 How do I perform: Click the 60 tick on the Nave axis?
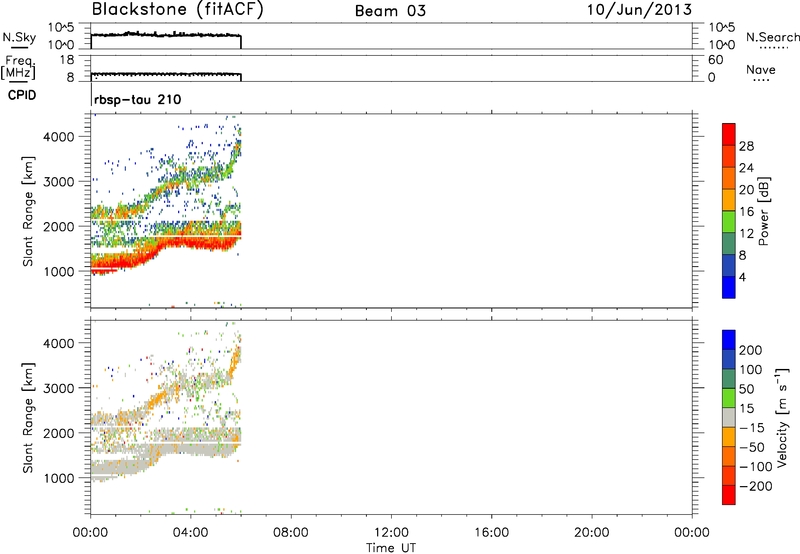[x=716, y=60]
